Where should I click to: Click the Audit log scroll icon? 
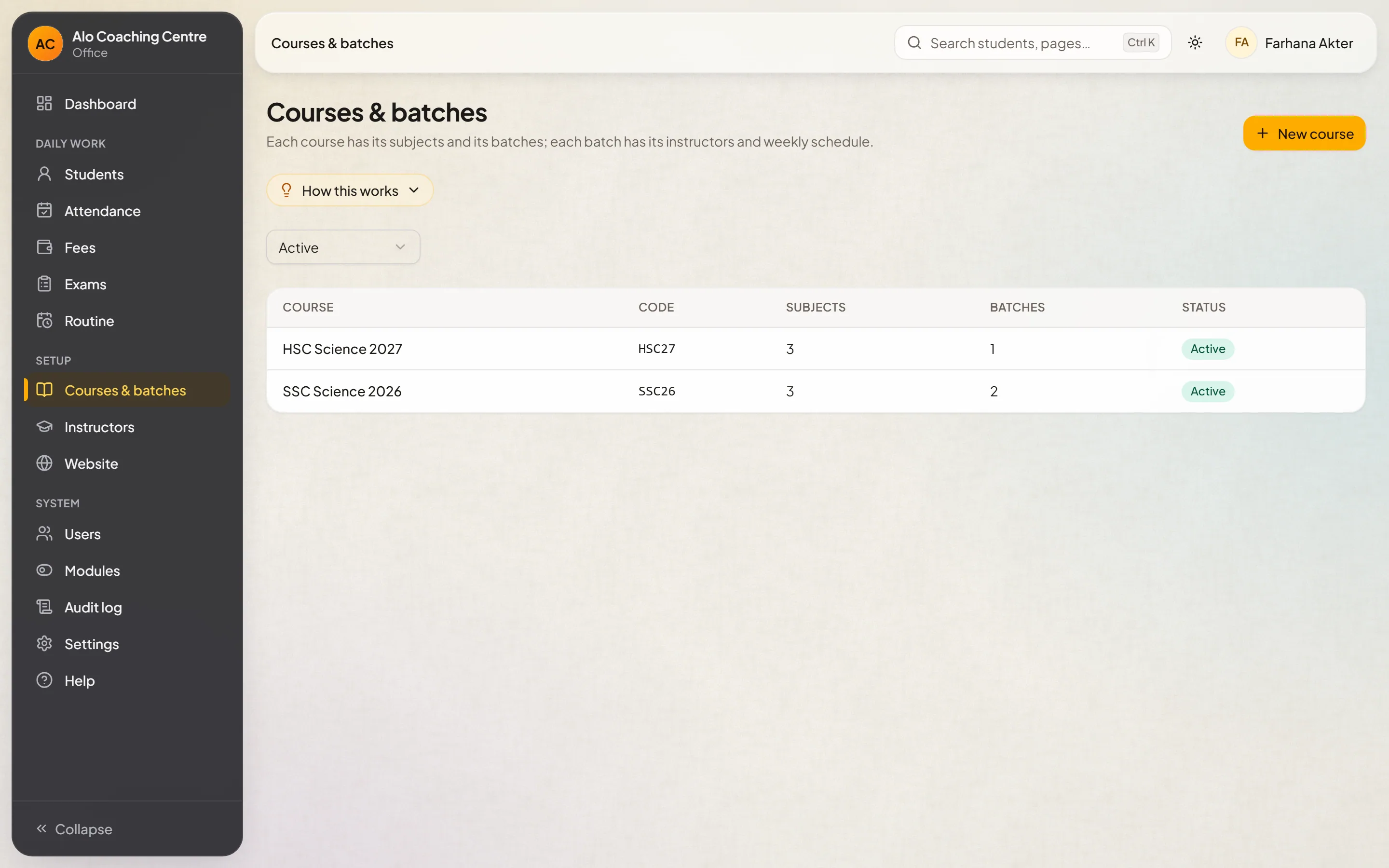(44, 607)
